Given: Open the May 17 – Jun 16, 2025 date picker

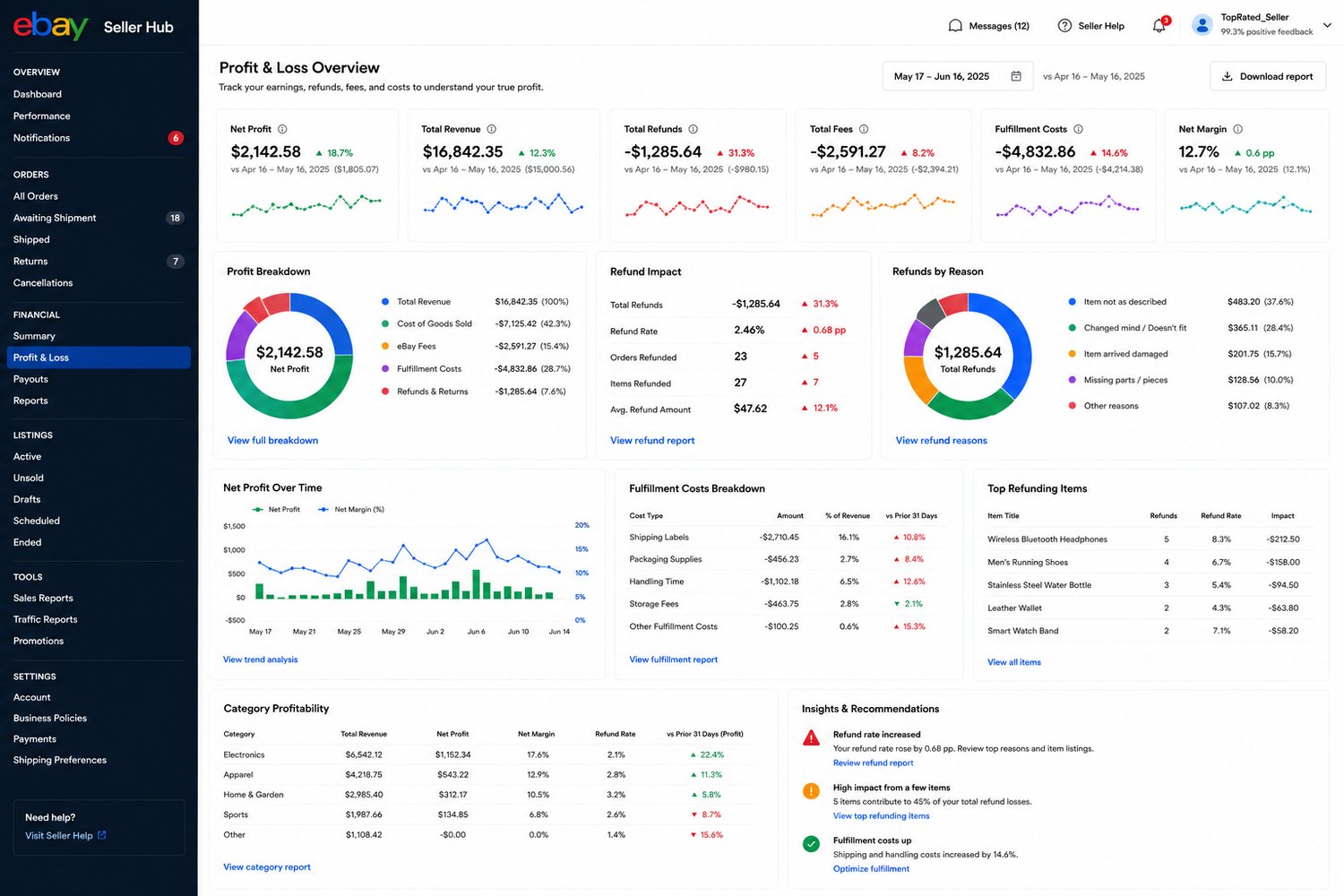Looking at the screenshot, I should 957,76.
